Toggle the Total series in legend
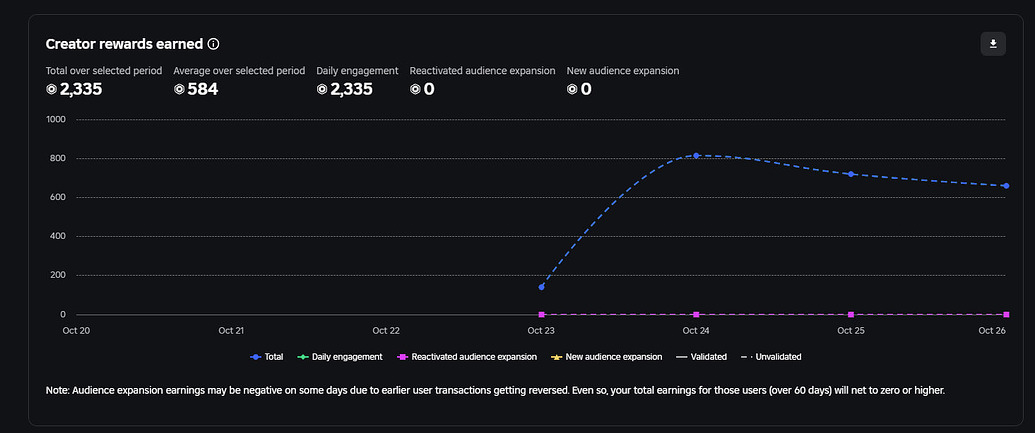Image resolution: width=1035 pixels, height=433 pixels. click(x=267, y=356)
